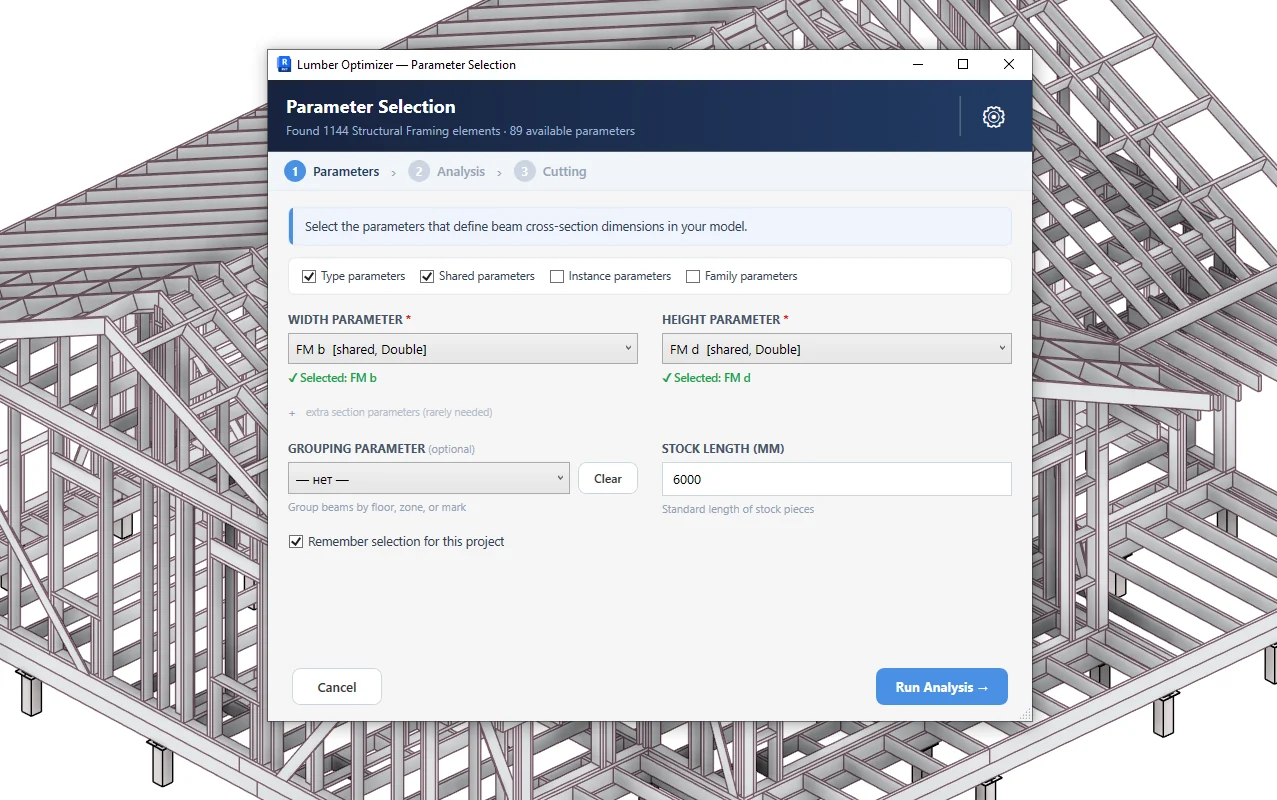Clear the grouping parameter selection

(608, 479)
